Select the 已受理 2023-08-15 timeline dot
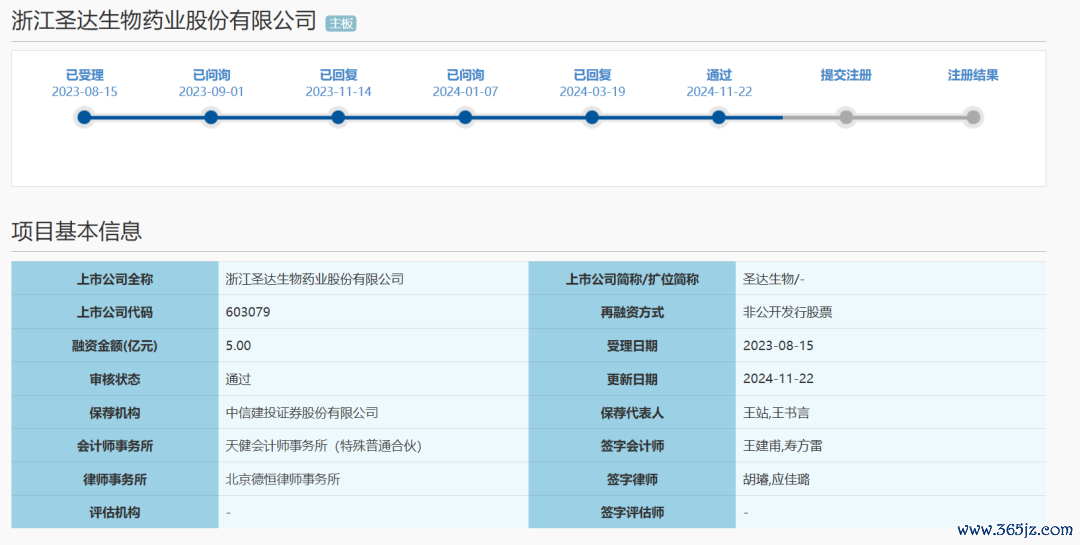 pyautogui.click(x=84, y=118)
